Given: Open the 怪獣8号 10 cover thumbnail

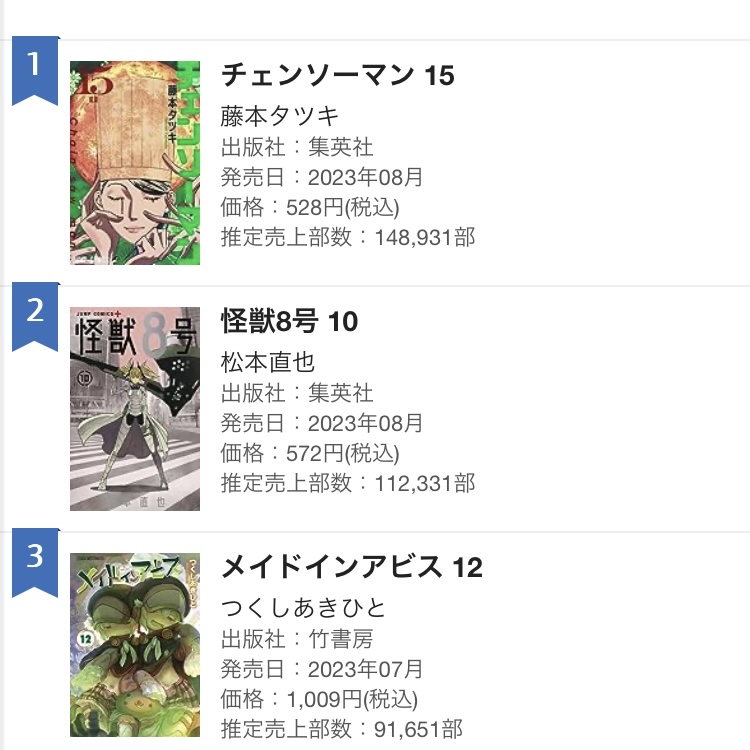Looking at the screenshot, I should point(135,409).
